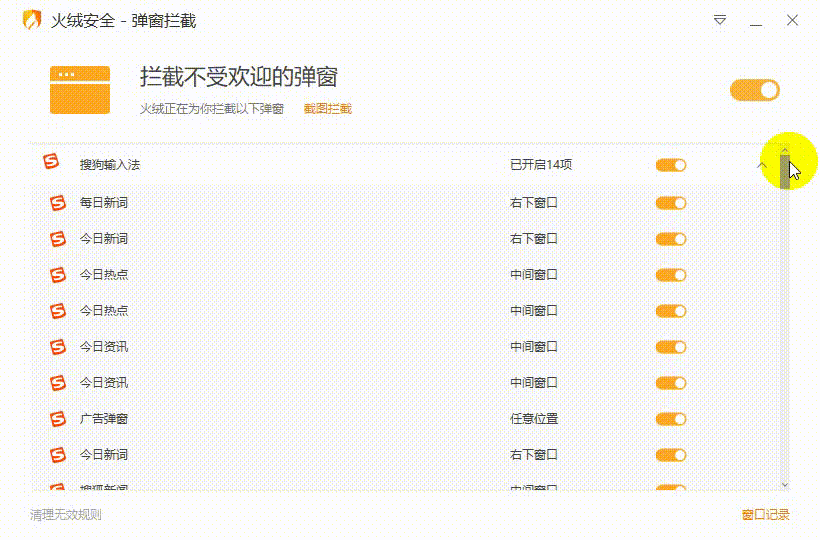Click the 火绒正在为你拦截以下弹窗 subtitle
This screenshot has height=540, width=820.
pyautogui.click(x=212, y=109)
